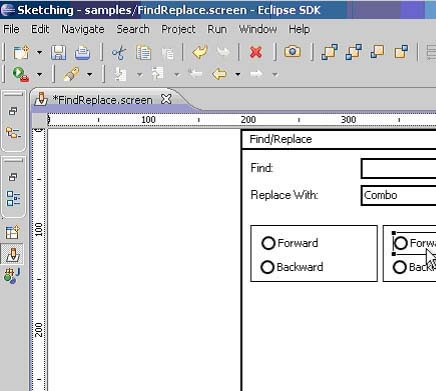This screenshot has height=391, width=436.
Task: Open the Search menu
Action: click(x=133, y=29)
